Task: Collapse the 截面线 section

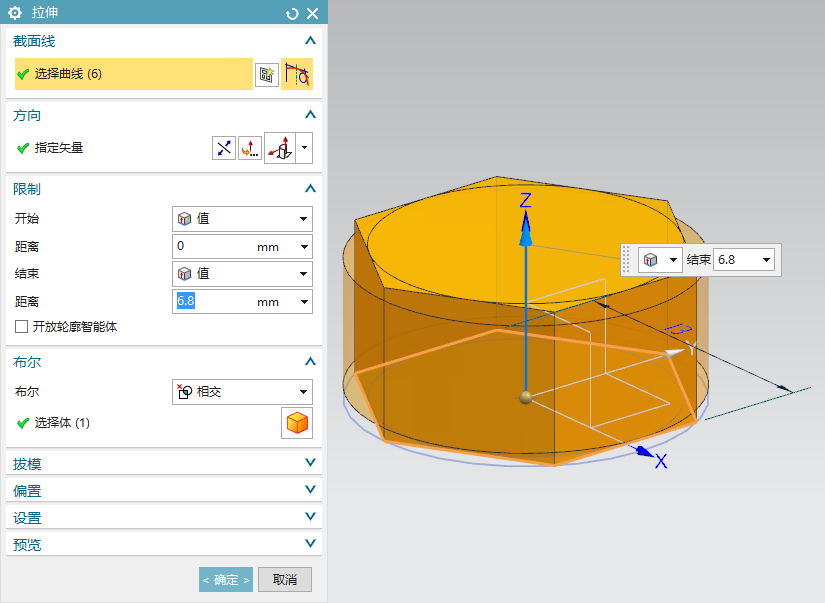Action: (310, 41)
